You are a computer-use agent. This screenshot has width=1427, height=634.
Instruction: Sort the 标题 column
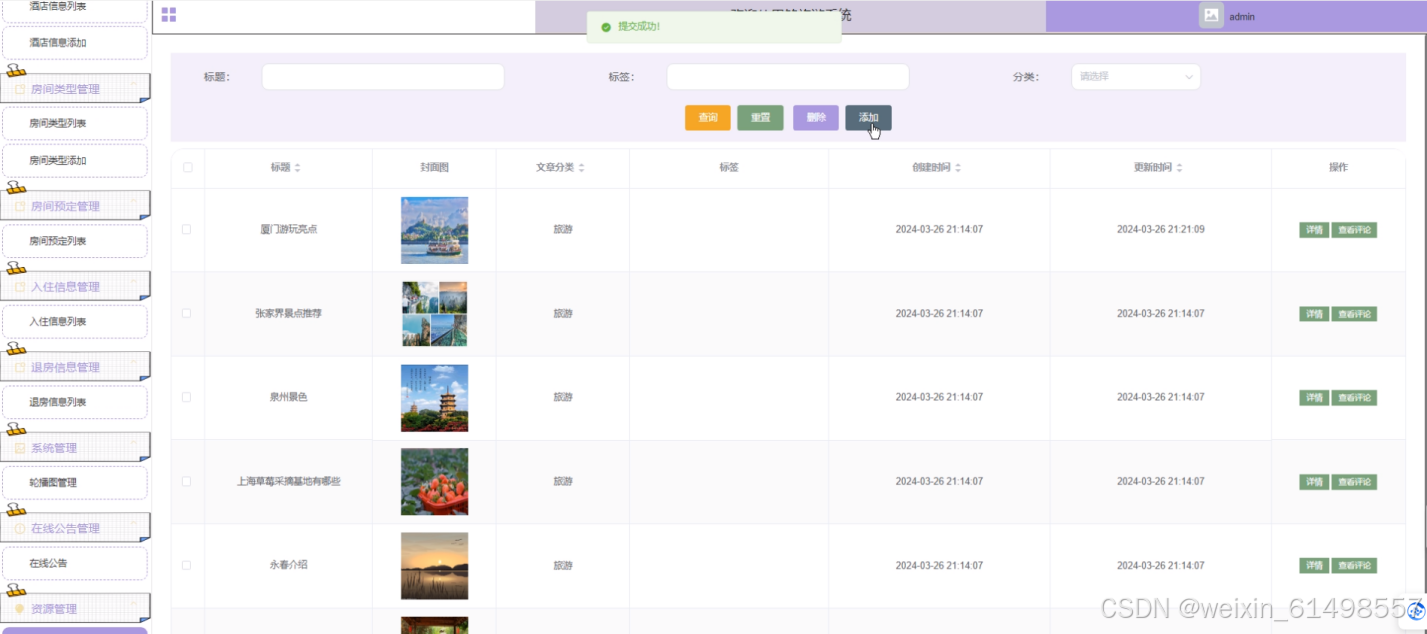[297, 168]
